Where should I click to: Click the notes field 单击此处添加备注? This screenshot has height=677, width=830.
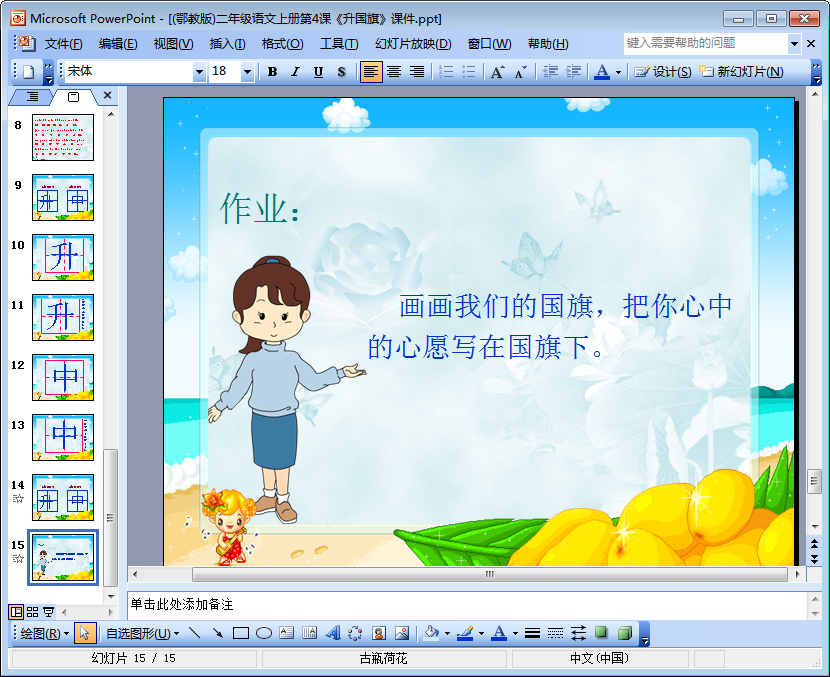(468, 604)
